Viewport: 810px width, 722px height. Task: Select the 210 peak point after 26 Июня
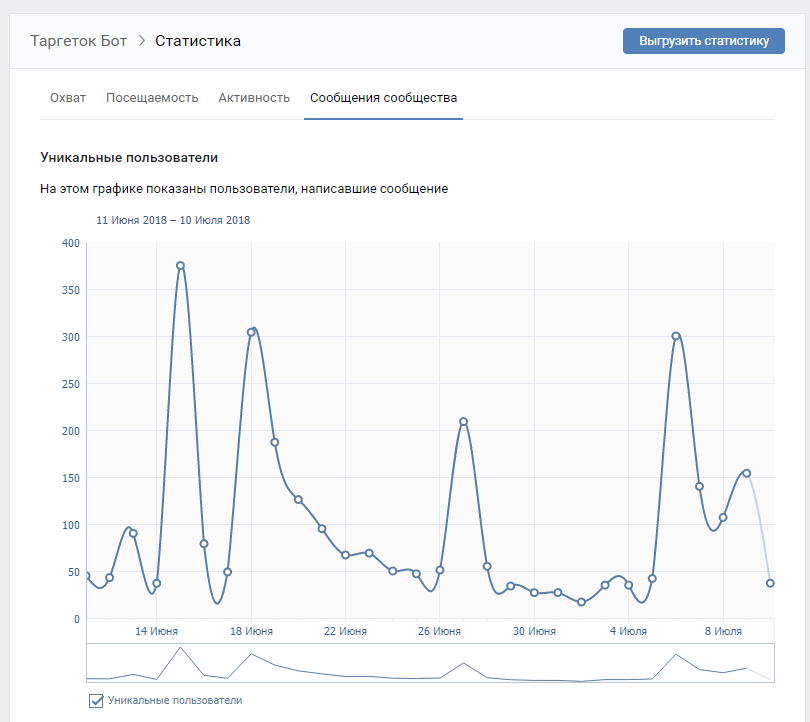point(463,422)
